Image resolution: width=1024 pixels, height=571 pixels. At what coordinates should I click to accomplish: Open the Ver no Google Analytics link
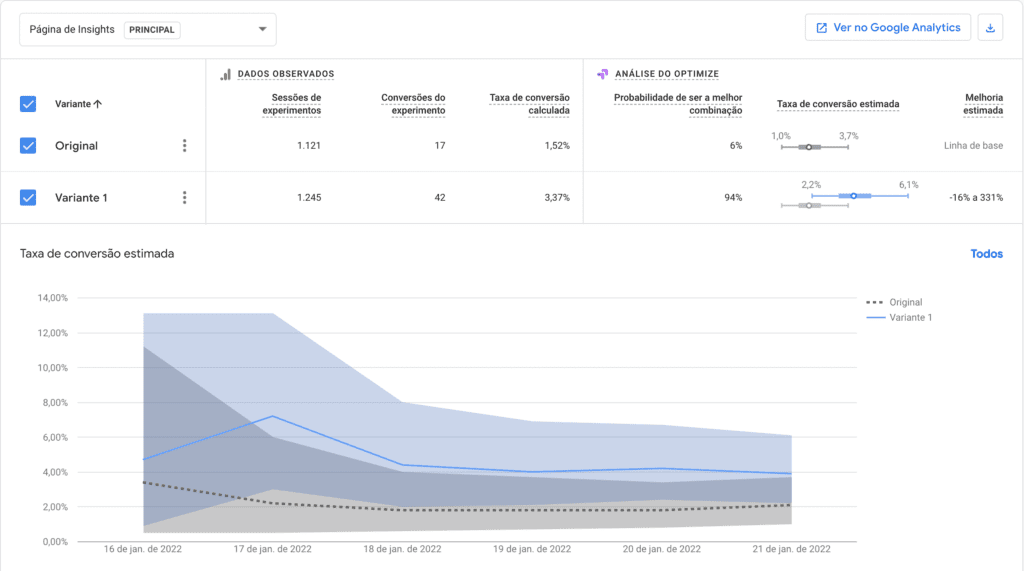[888, 28]
